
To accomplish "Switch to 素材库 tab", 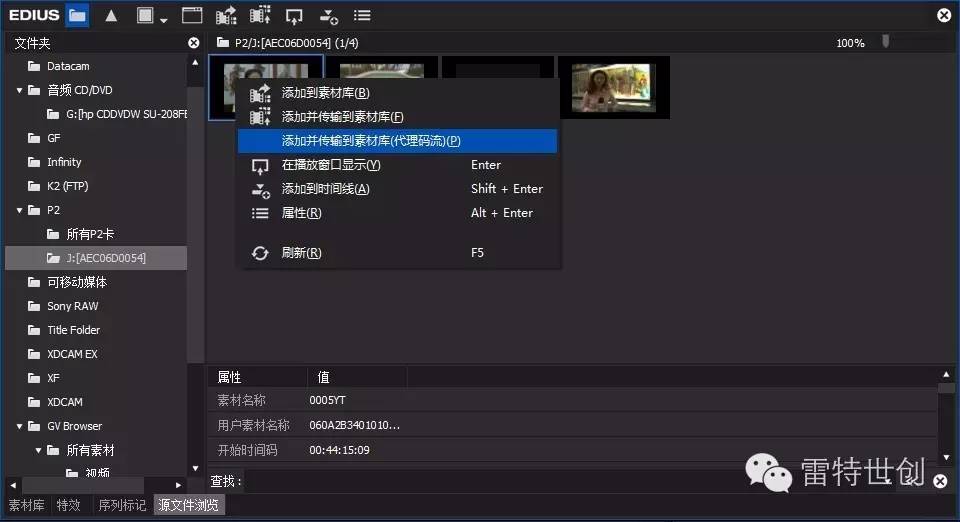I will point(26,505).
